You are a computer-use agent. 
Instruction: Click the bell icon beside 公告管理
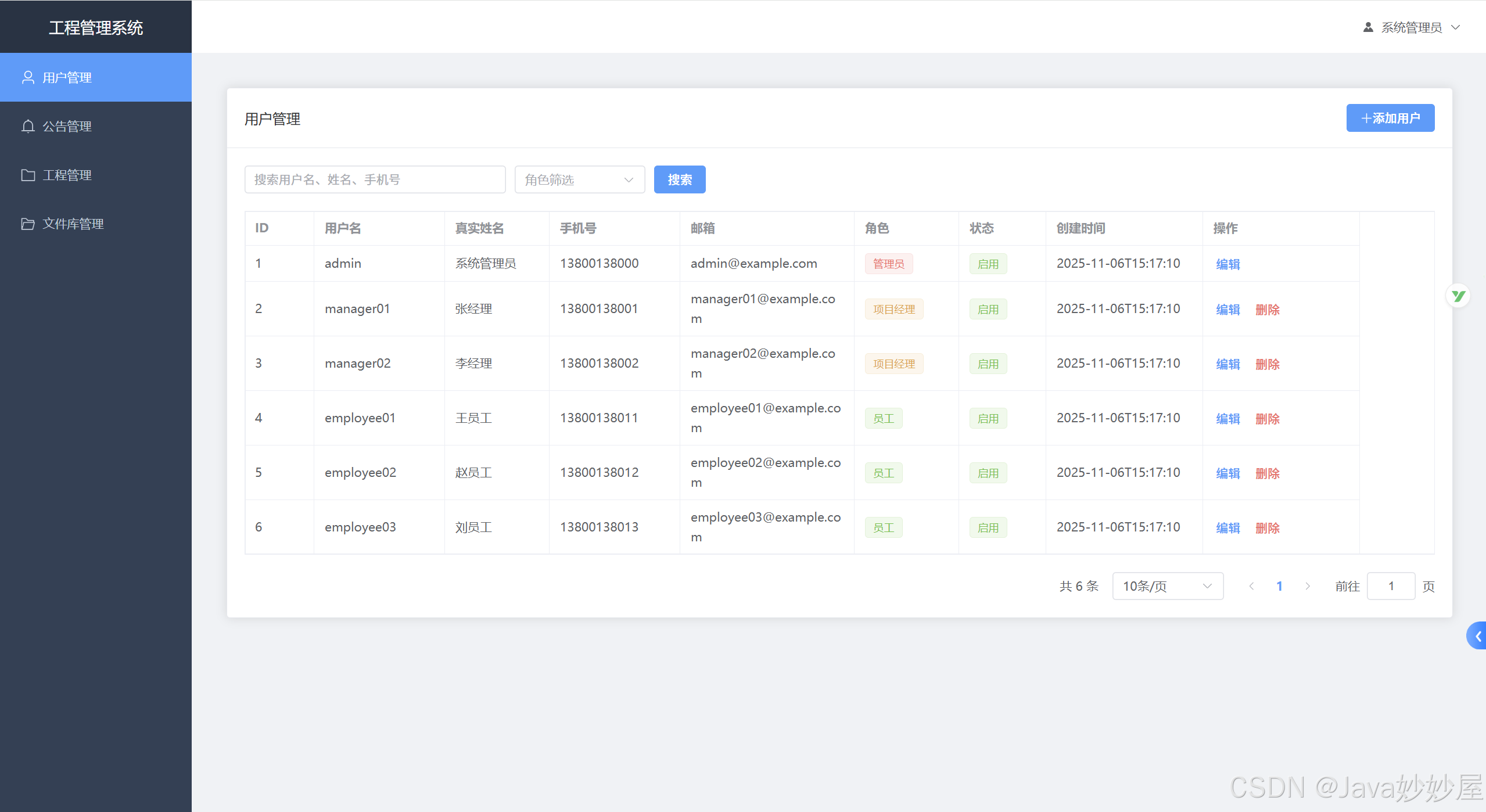(28, 126)
